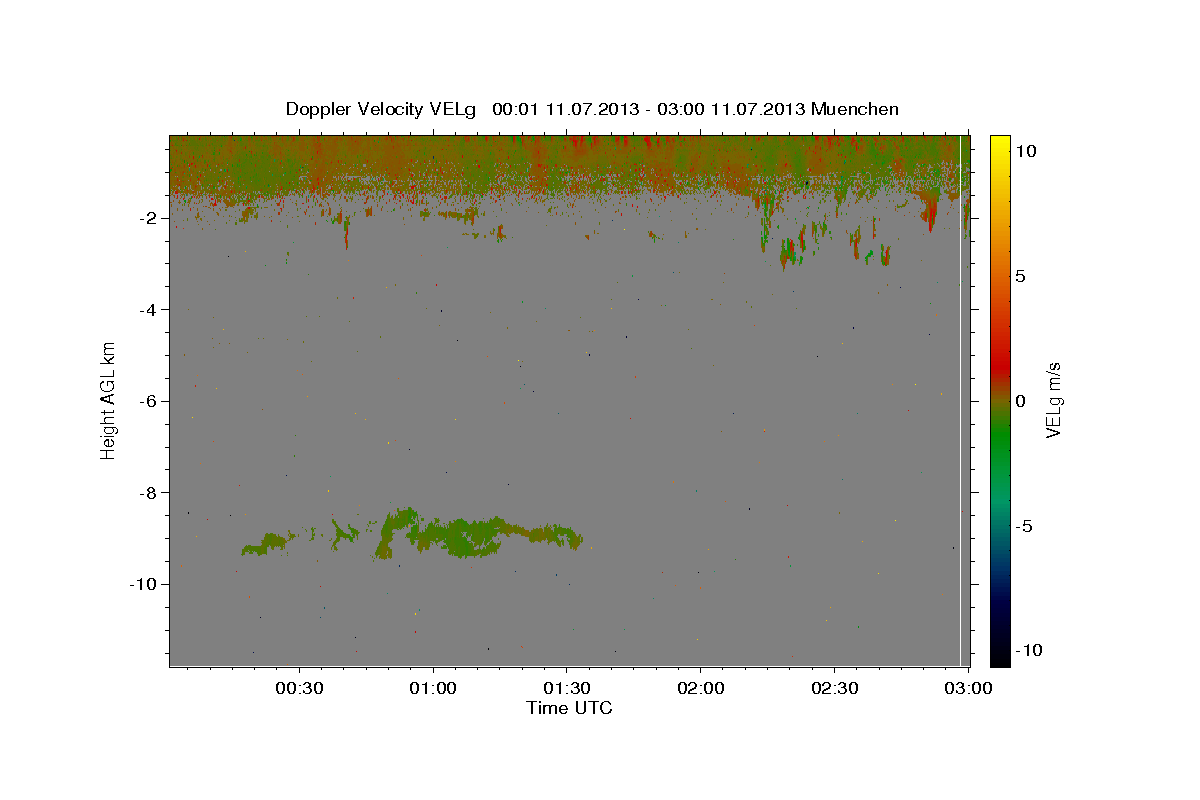Click the -6 height tick label
This screenshot has width=1200, height=800.
[146, 401]
